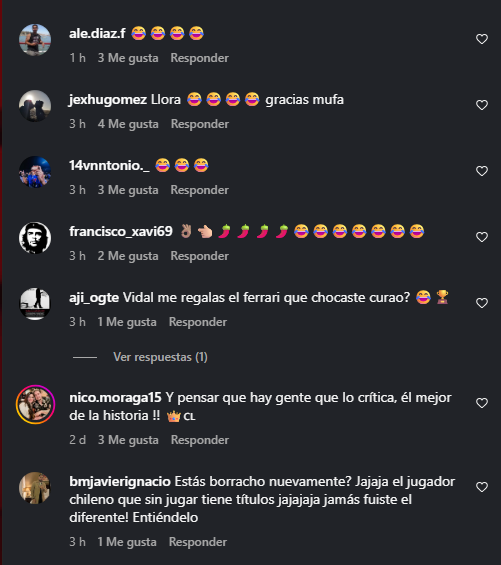
Task: Heart the aji_ogte ferrari comment
Action: [x=482, y=303]
